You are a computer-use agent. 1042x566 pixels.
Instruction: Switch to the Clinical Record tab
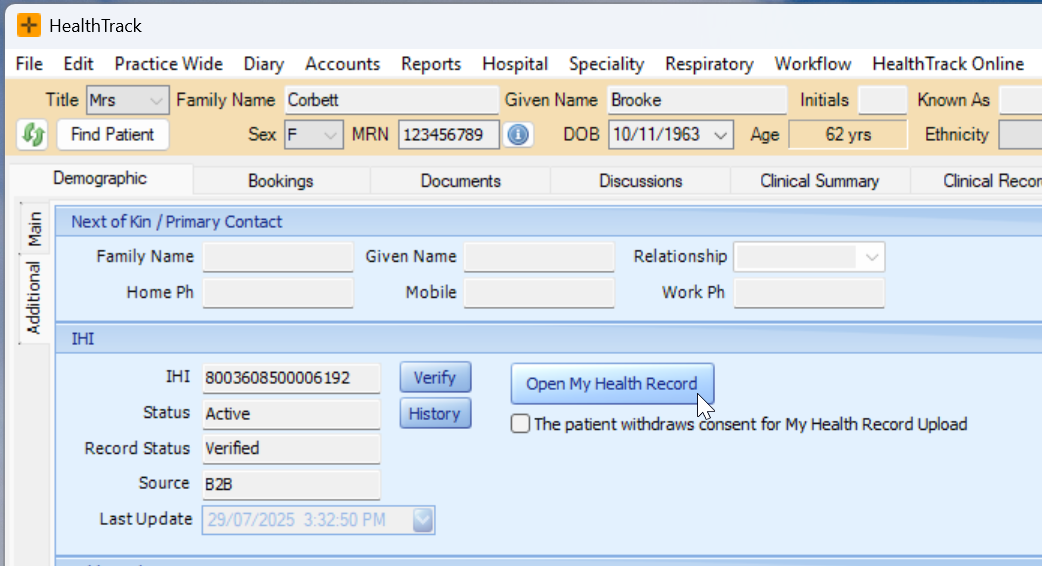click(x=977, y=181)
